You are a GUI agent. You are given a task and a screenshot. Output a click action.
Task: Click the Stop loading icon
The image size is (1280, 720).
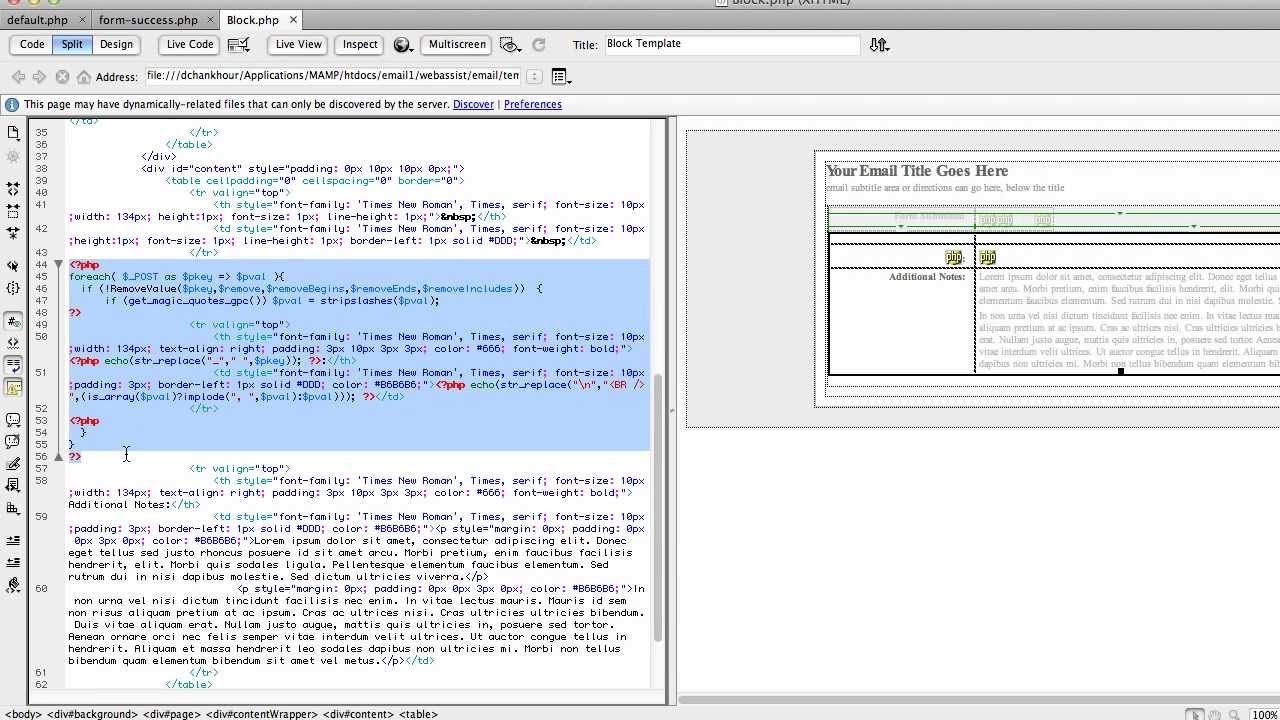(62, 77)
